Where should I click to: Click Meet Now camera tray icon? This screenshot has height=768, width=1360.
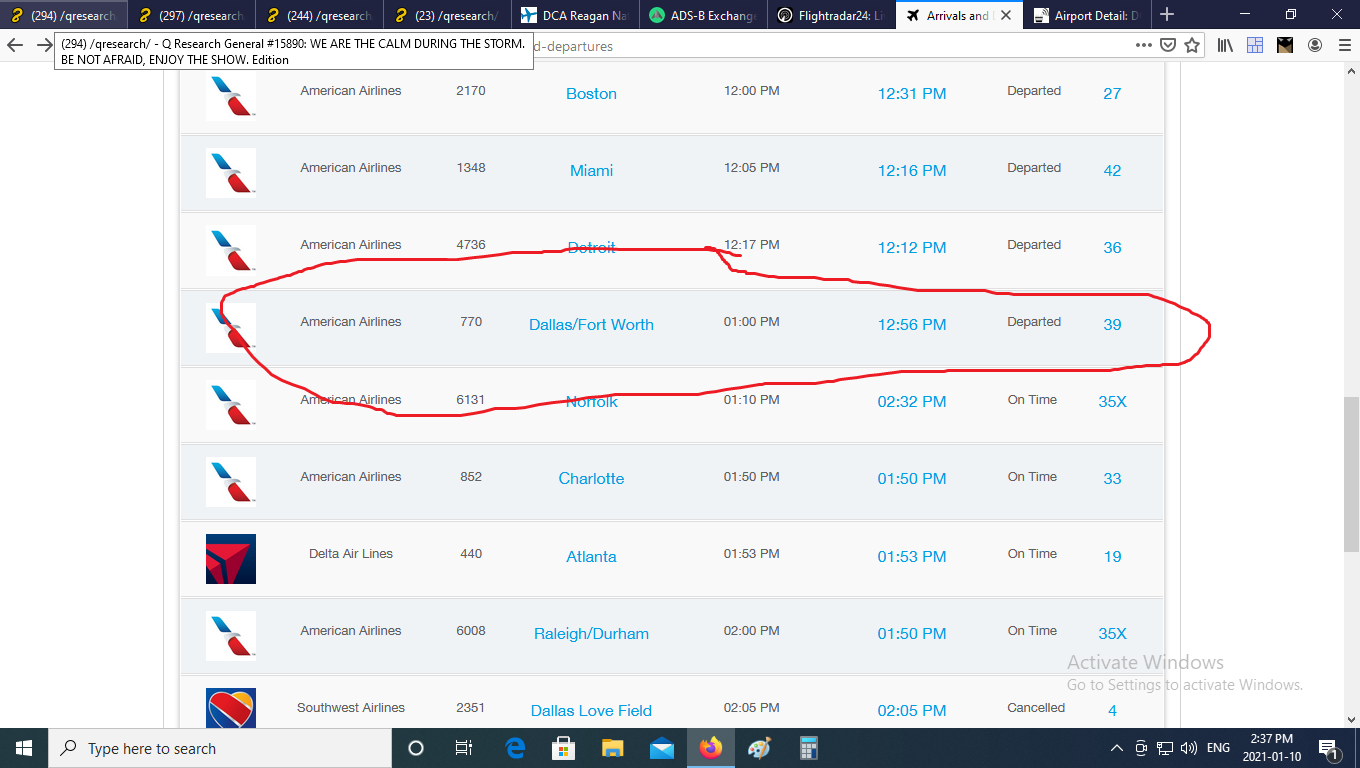[x=1142, y=748]
